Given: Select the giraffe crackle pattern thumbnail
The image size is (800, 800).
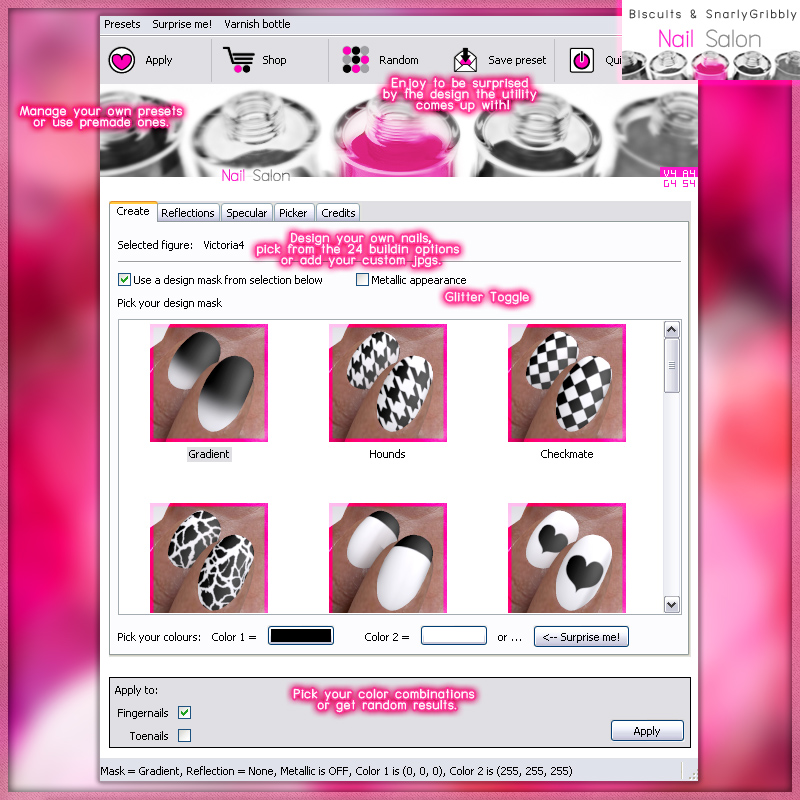Looking at the screenshot, I should click(209, 558).
